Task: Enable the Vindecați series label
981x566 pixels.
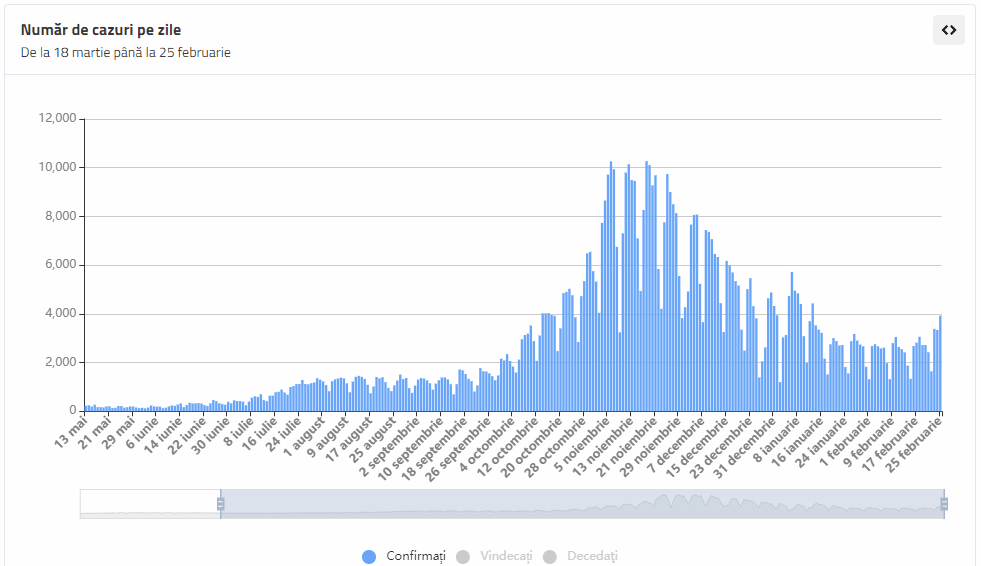Action: point(505,557)
